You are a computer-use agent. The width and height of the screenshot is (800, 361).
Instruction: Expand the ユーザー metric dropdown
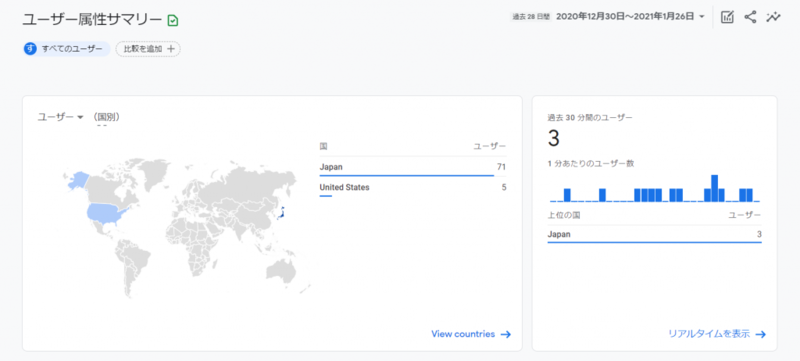[x=80, y=117]
